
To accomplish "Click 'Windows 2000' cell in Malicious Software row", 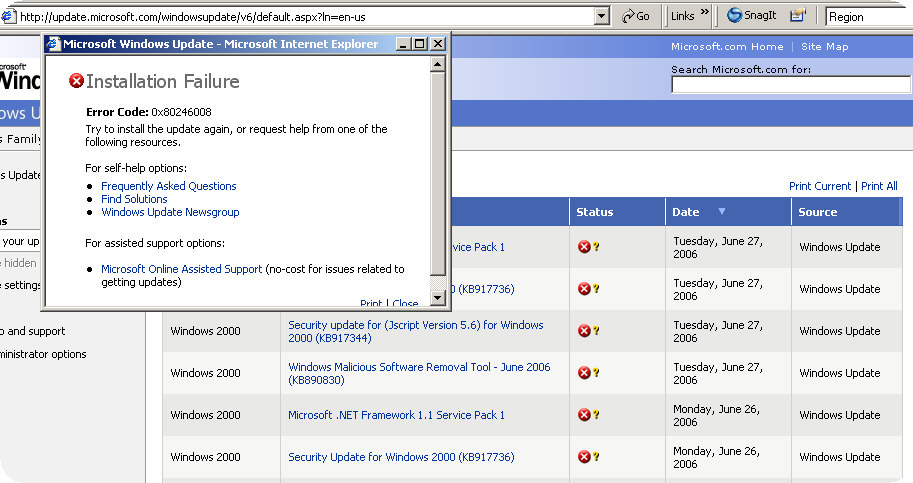I will click(x=206, y=373).
